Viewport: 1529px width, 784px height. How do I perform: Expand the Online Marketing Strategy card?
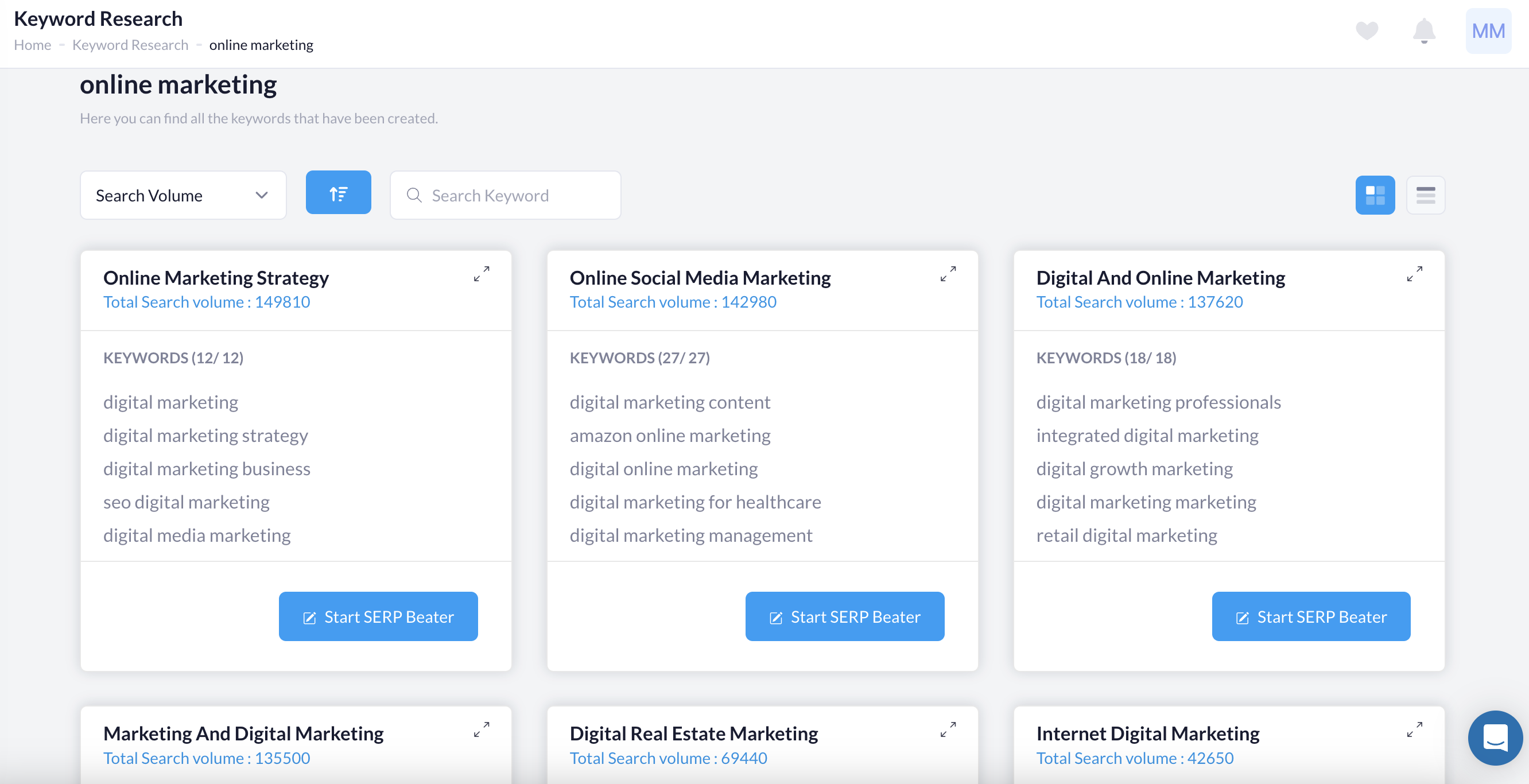click(x=482, y=274)
